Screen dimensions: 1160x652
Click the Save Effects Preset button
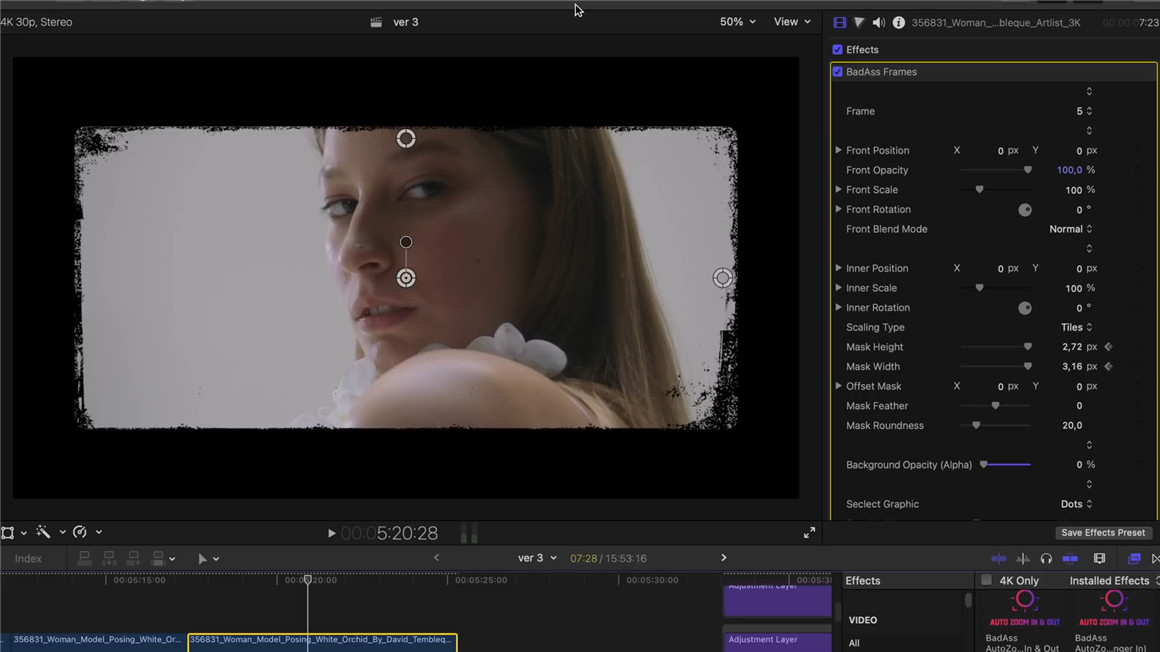point(1103,533)
